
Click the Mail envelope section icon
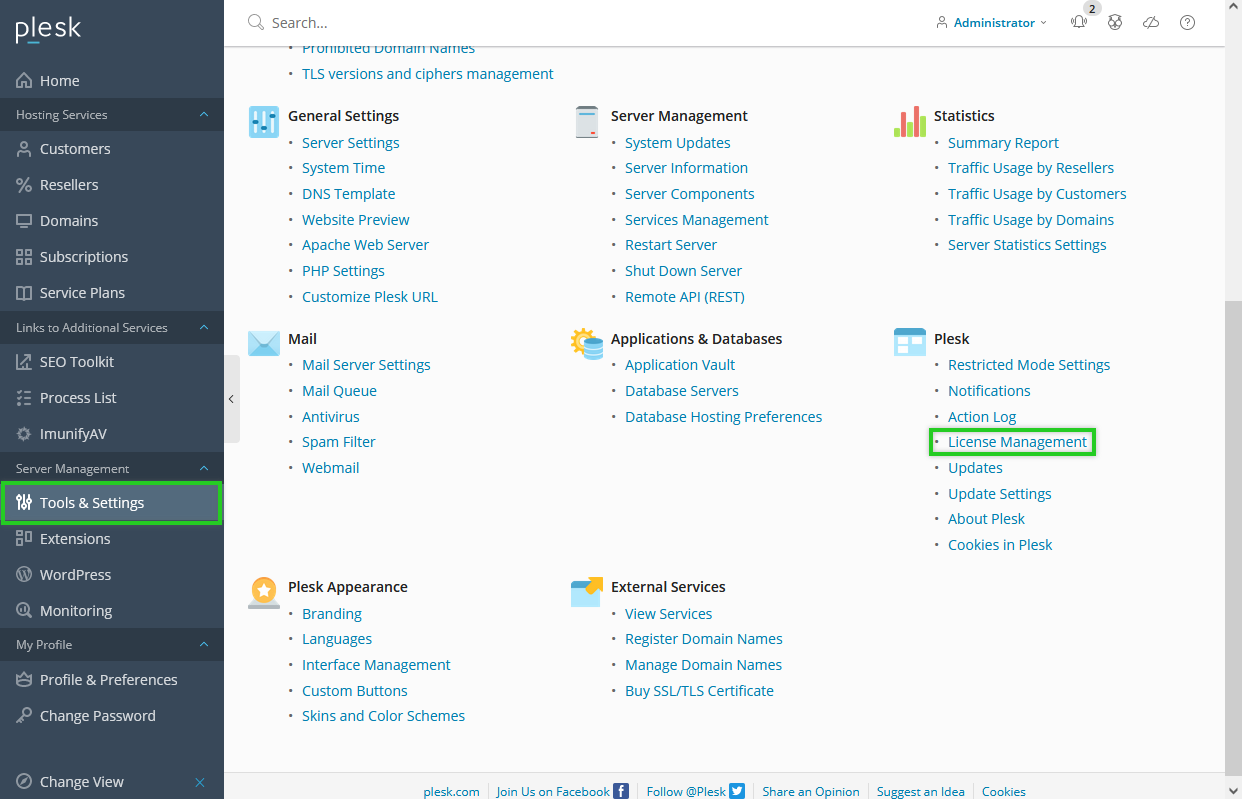(x=264, y=343)
